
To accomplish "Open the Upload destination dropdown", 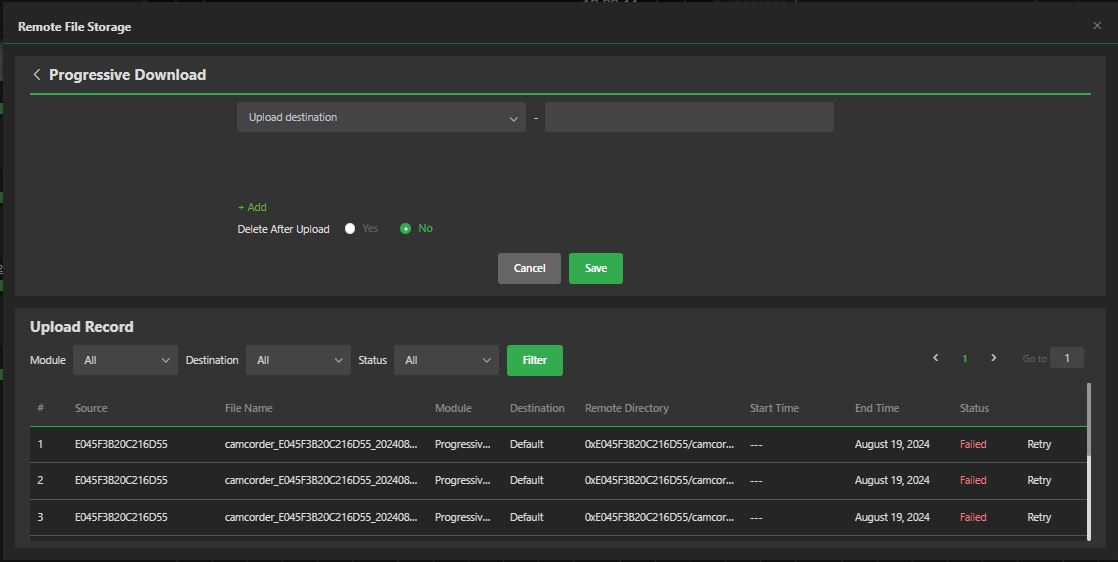I will pyautogui.click(x=381, y=117).
